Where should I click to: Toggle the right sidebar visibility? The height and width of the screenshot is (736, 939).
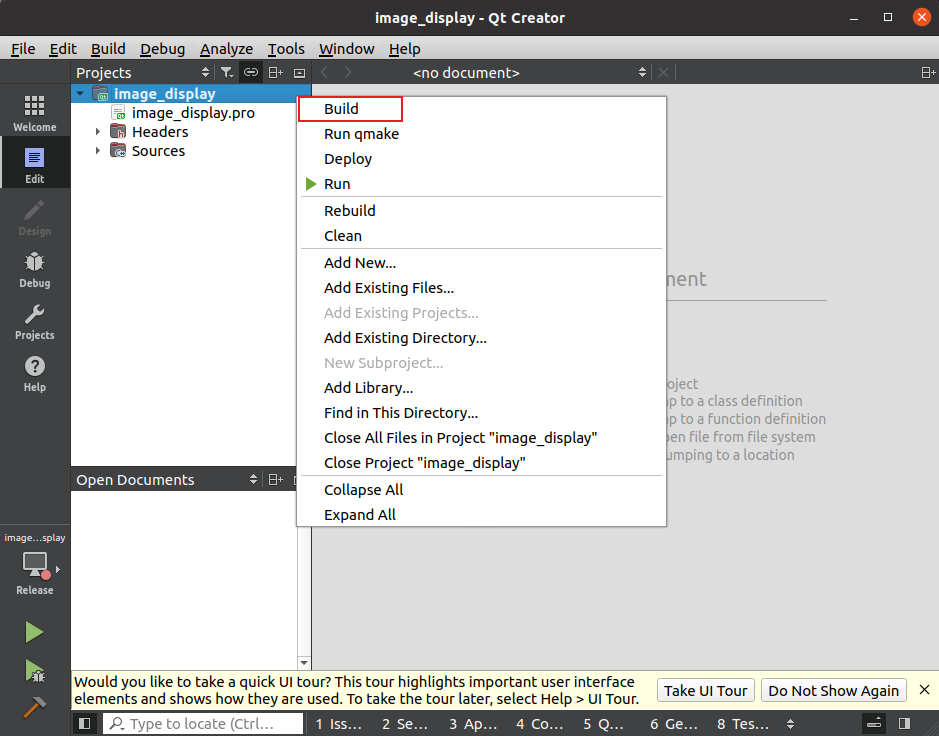(905, 723)
